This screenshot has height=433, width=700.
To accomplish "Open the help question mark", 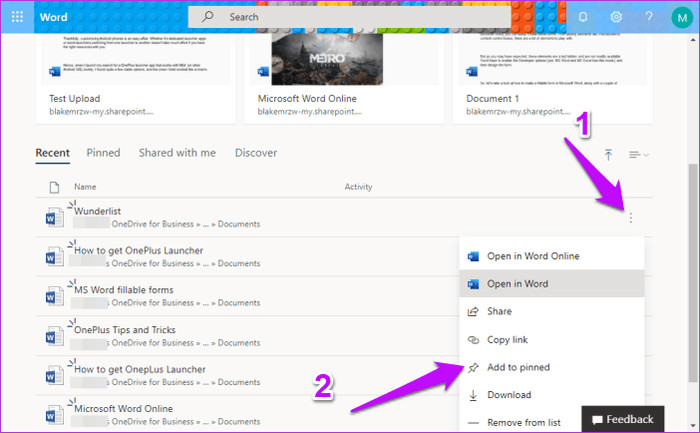I will 649,17.
